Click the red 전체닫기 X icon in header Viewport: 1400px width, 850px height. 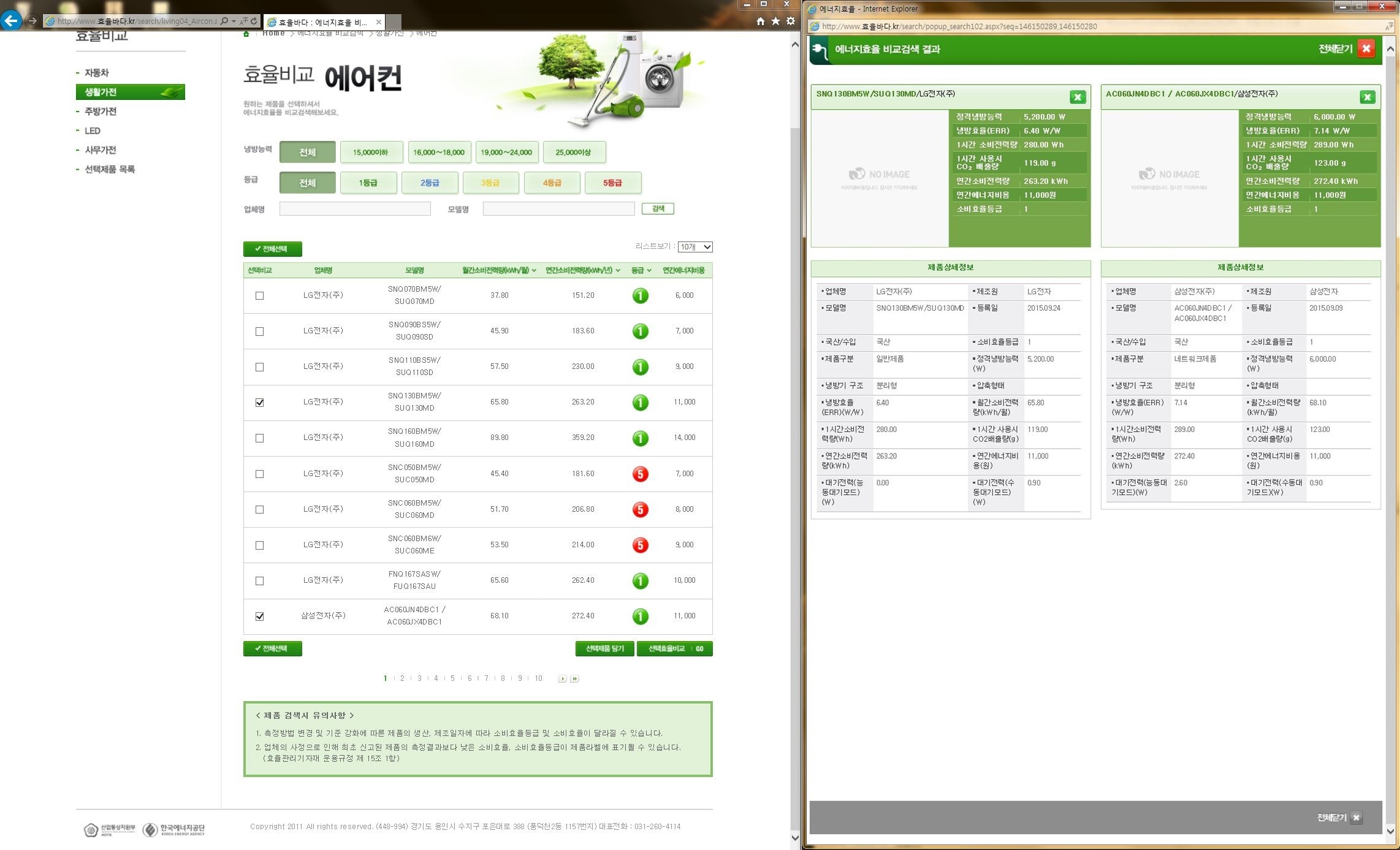tap(1366, 48)
